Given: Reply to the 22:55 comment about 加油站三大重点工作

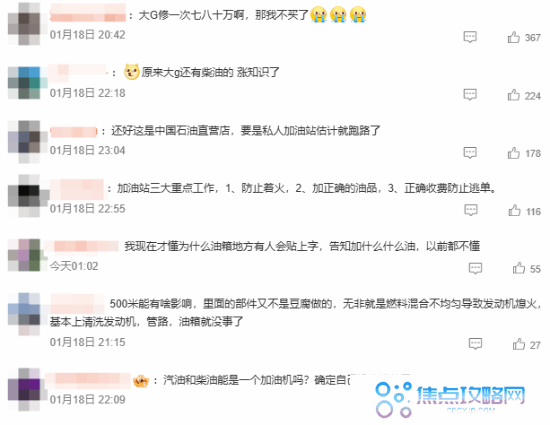Looking at the screenshot, I should pos(471,210).
